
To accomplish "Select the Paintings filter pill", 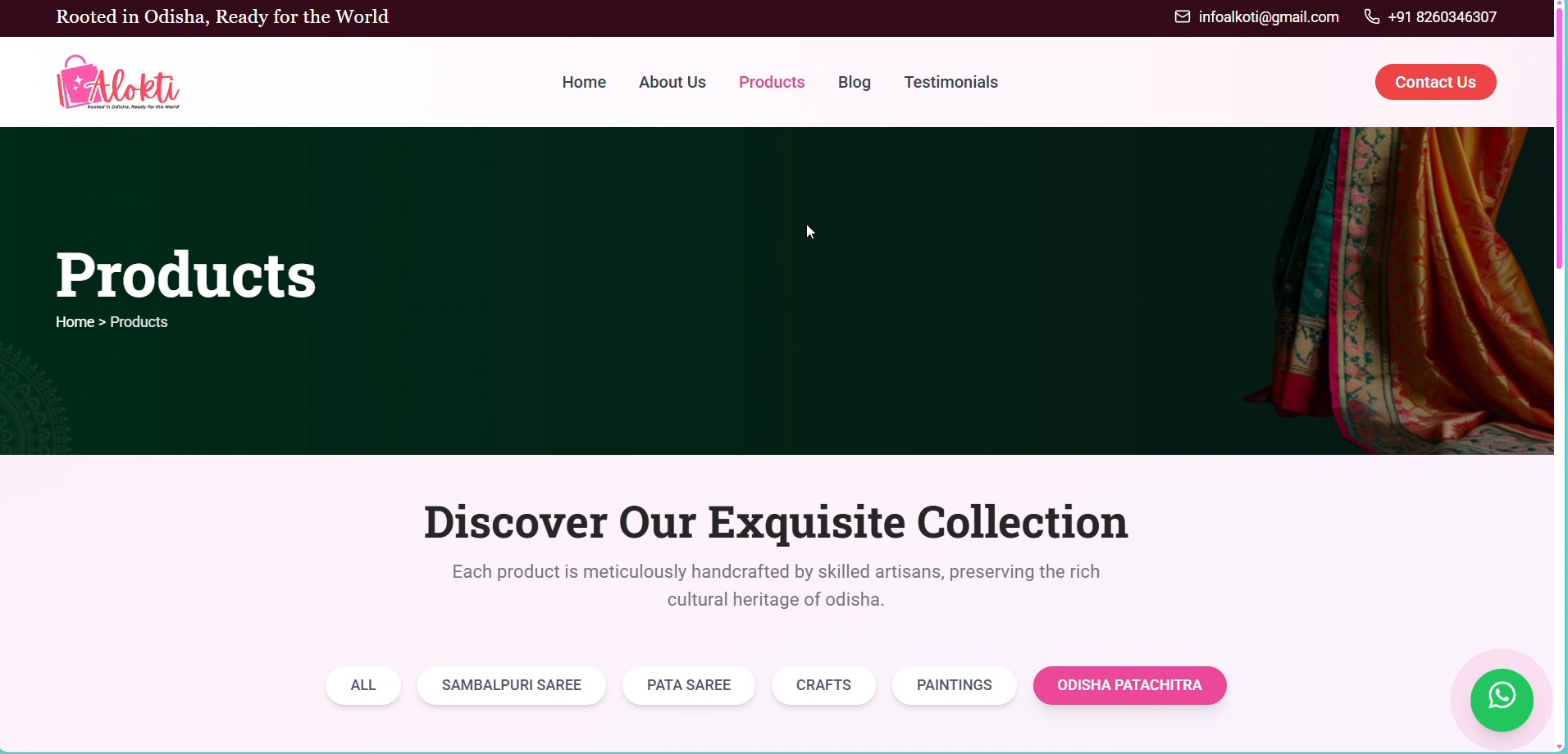I will pyautogui.click(x=955, y=685).
